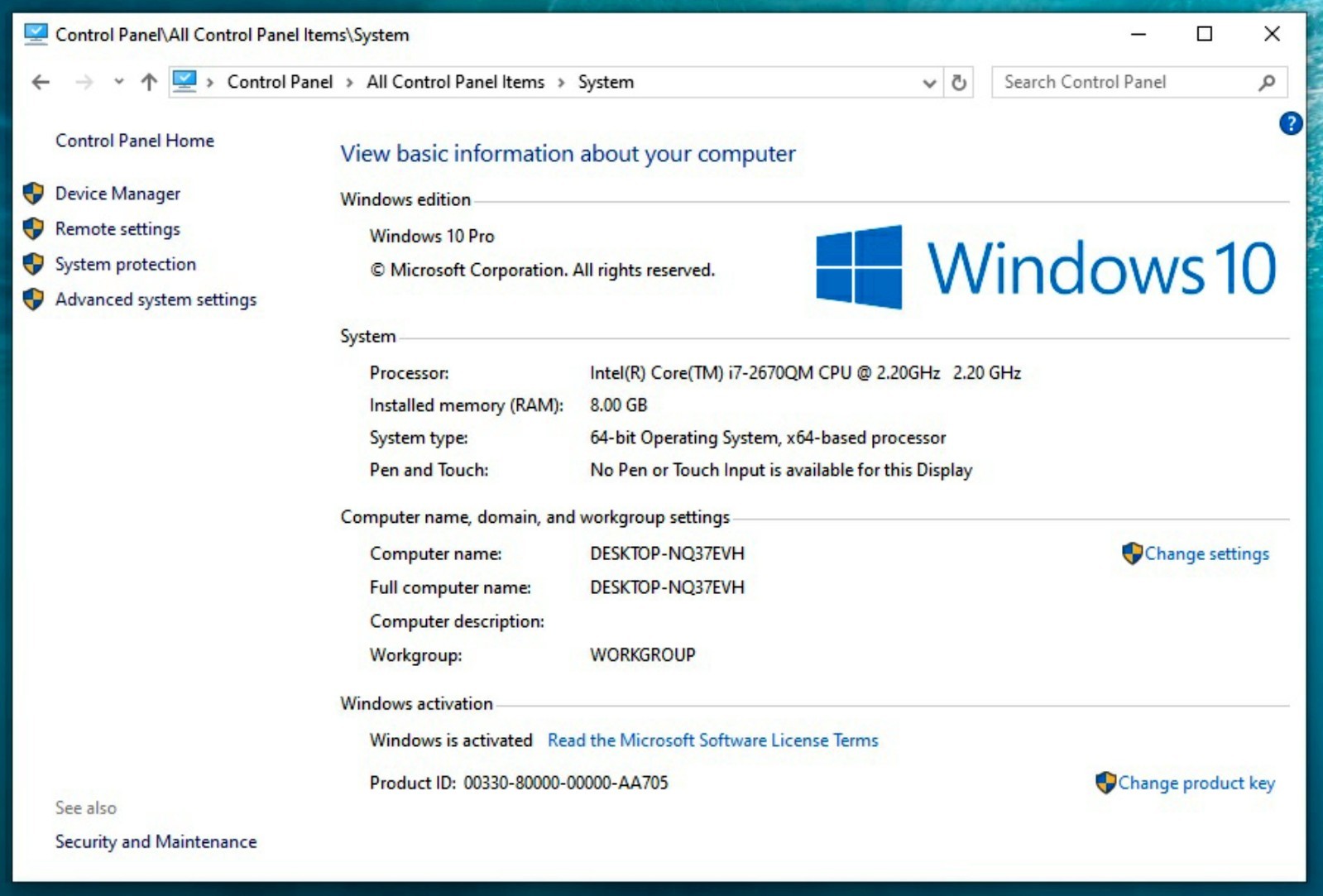1323x896 pixels.
Task: Click the Search Control Panel field
Action: pyautogui.click(x=1139, y=82)
